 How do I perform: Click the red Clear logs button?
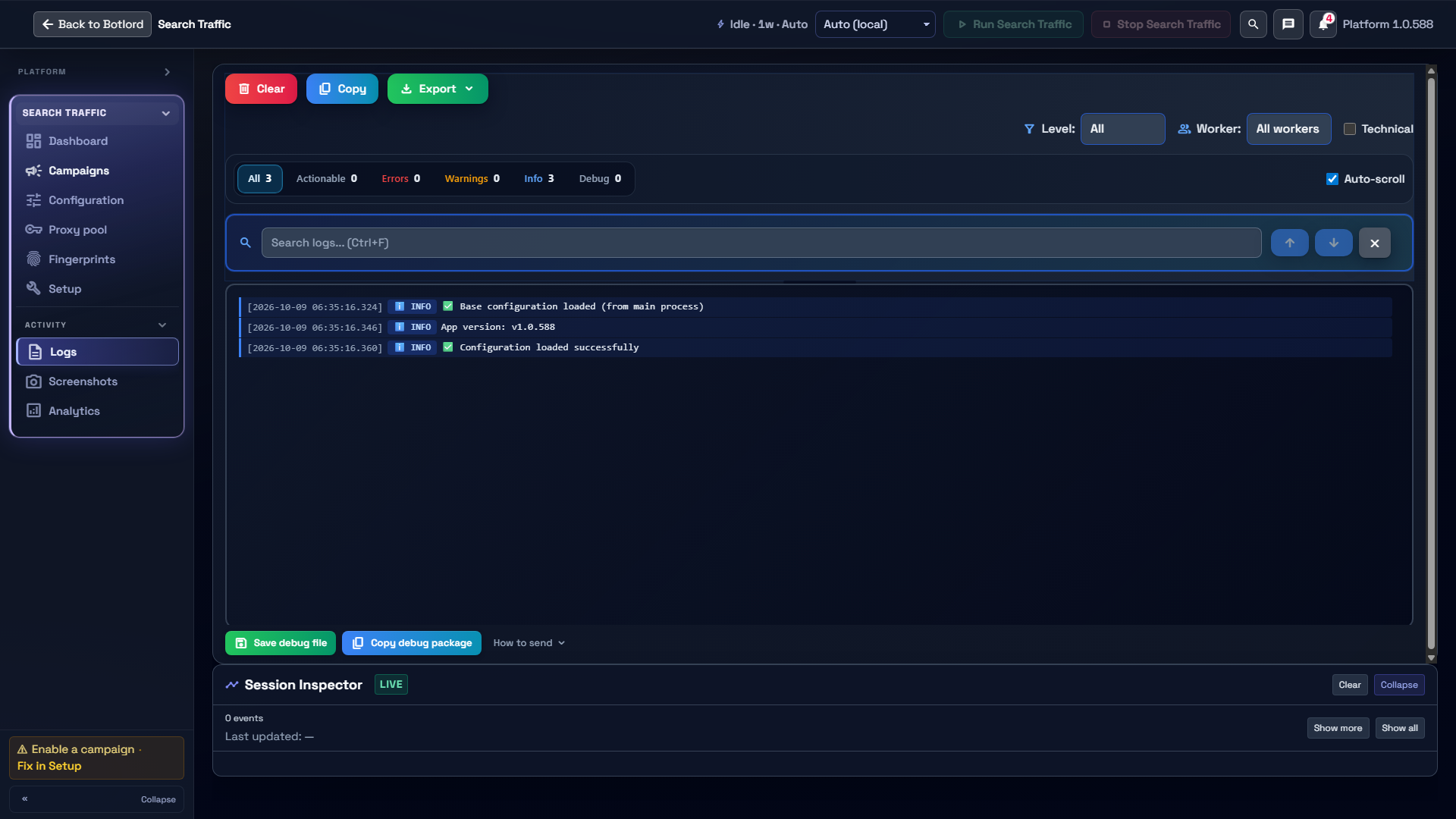261,89
